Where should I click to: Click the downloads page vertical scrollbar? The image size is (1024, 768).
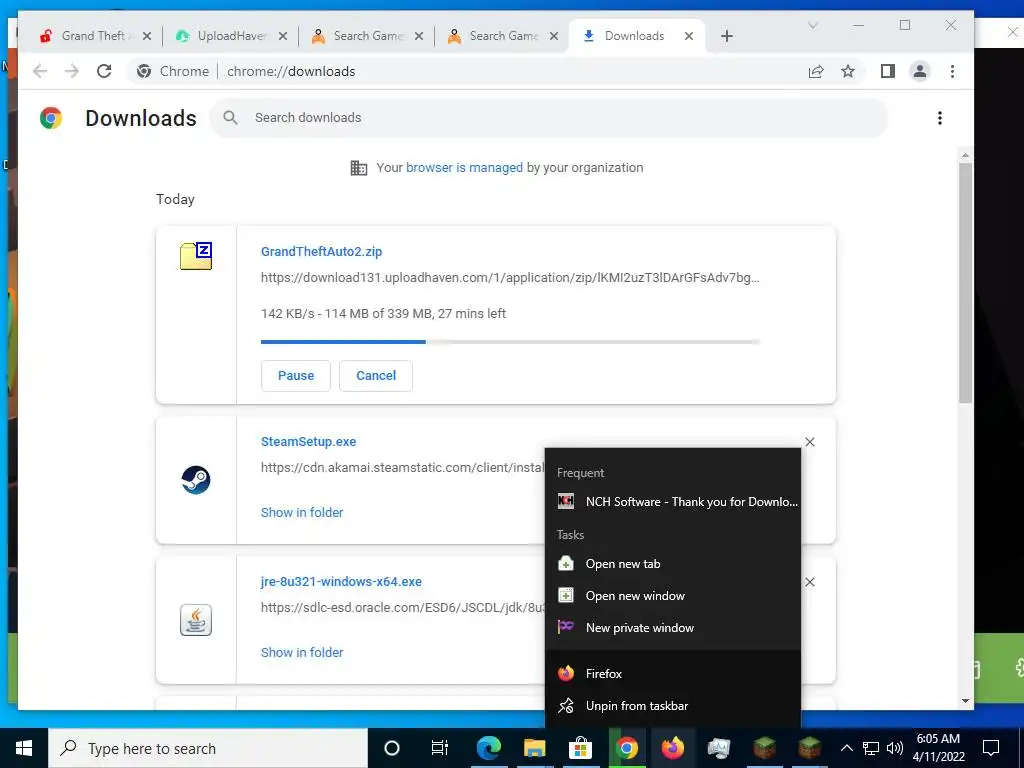click(x=965, y=281)
